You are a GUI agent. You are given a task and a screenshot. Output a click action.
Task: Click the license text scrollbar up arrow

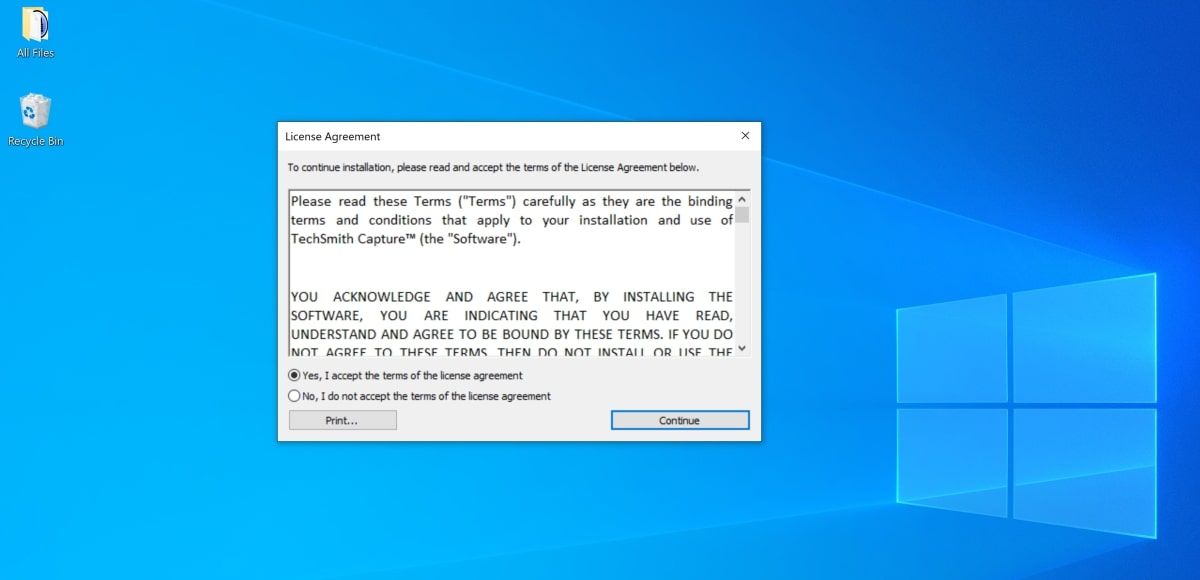pos(742,199)
